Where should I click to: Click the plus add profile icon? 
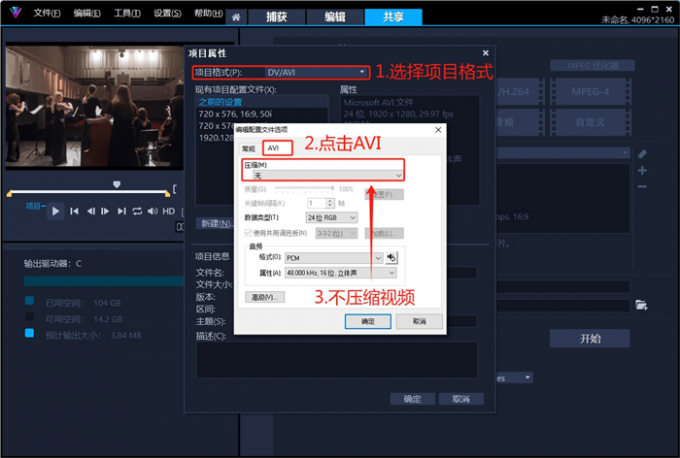(642, 170)
